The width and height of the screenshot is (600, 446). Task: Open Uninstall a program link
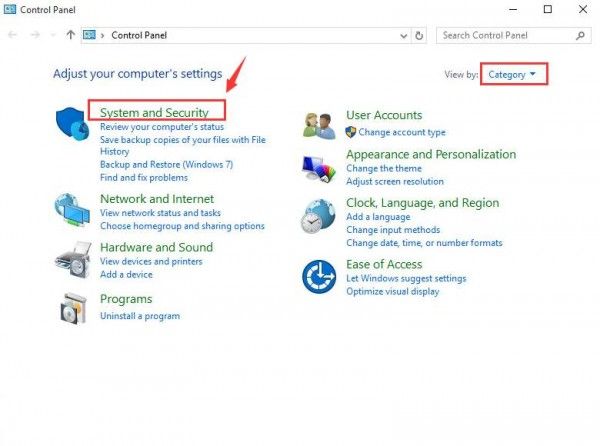tap(140, 316)
